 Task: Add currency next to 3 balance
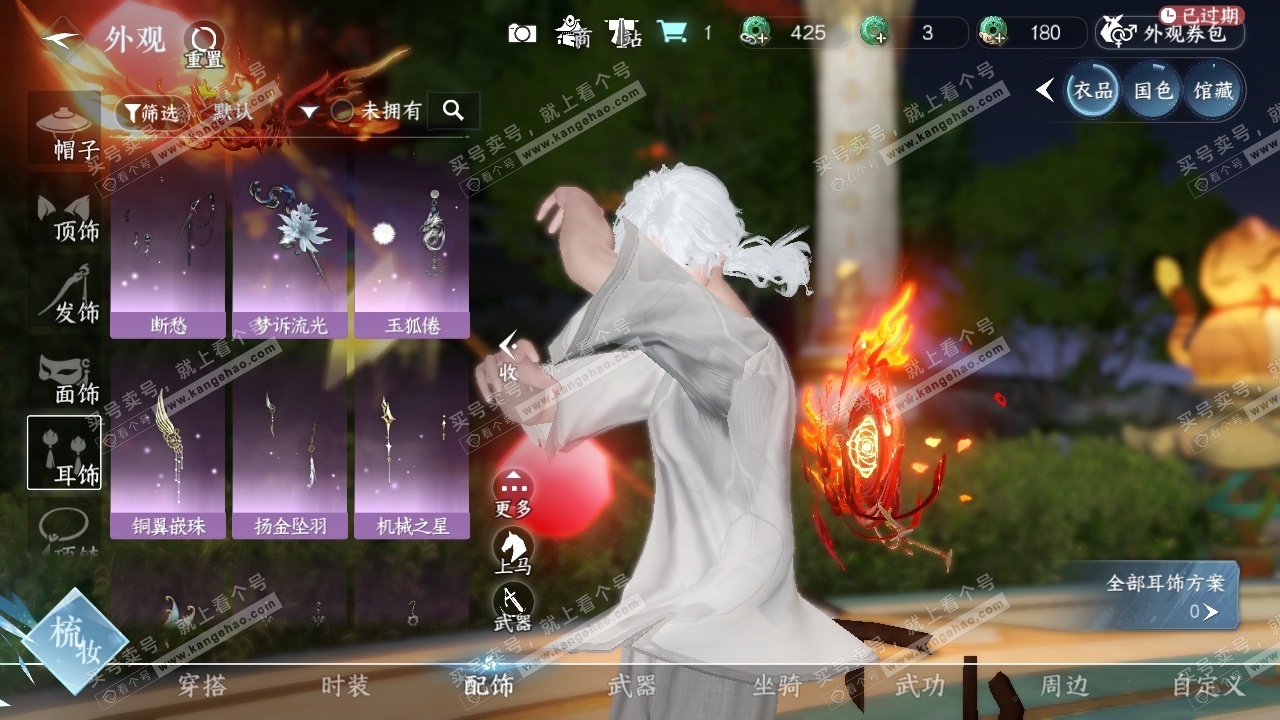pyautogui.click(x=875, y=33)
